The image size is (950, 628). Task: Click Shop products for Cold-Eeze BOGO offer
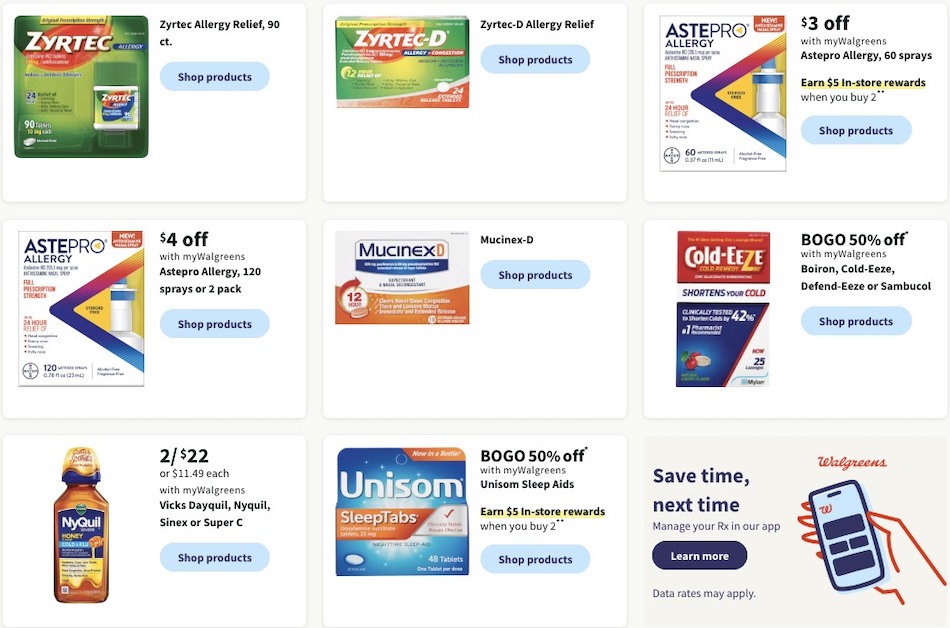[855, 322]
